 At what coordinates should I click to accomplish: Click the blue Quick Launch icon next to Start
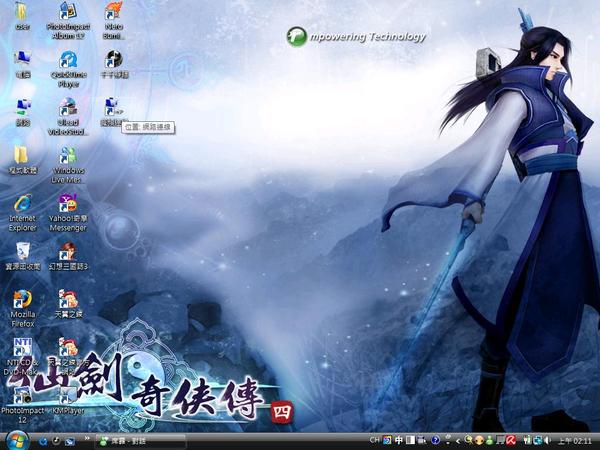pos(43,441)
